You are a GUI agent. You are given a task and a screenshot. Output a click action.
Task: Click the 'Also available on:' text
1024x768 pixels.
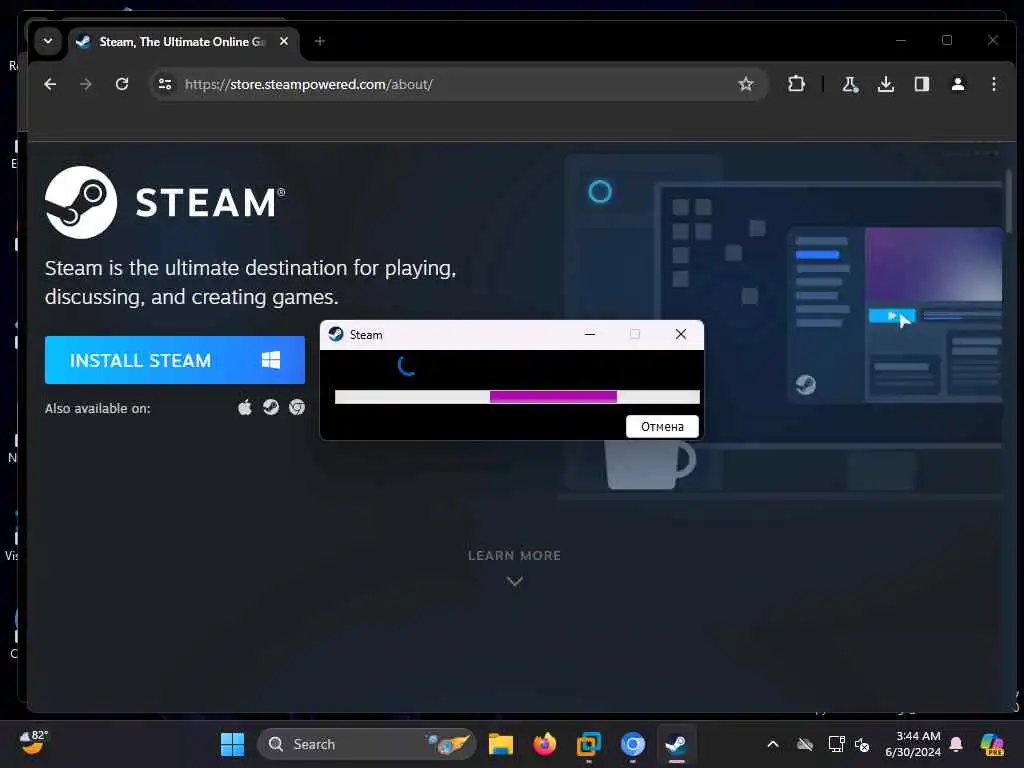pyautogui.click(x=97, y=409)
